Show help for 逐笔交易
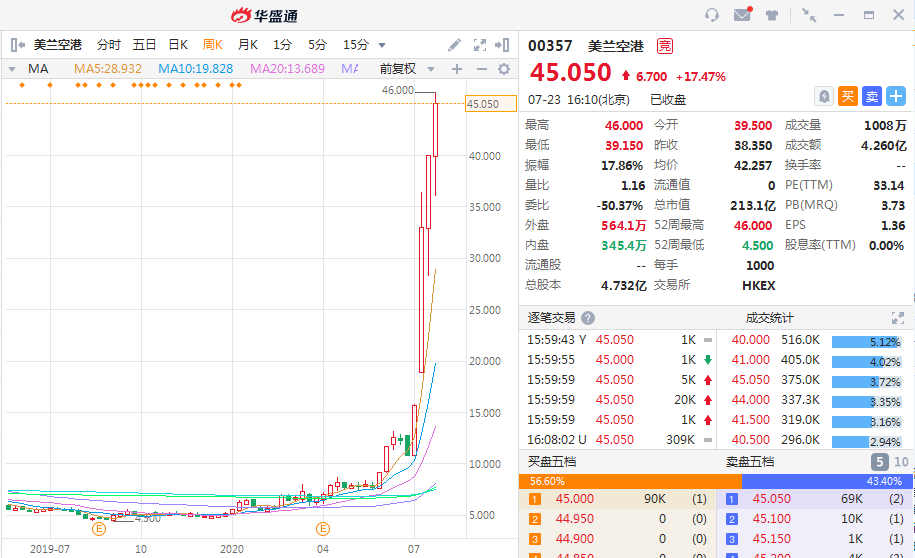The width and height of the screenshot is (915, 558). (x=588, y=318)
